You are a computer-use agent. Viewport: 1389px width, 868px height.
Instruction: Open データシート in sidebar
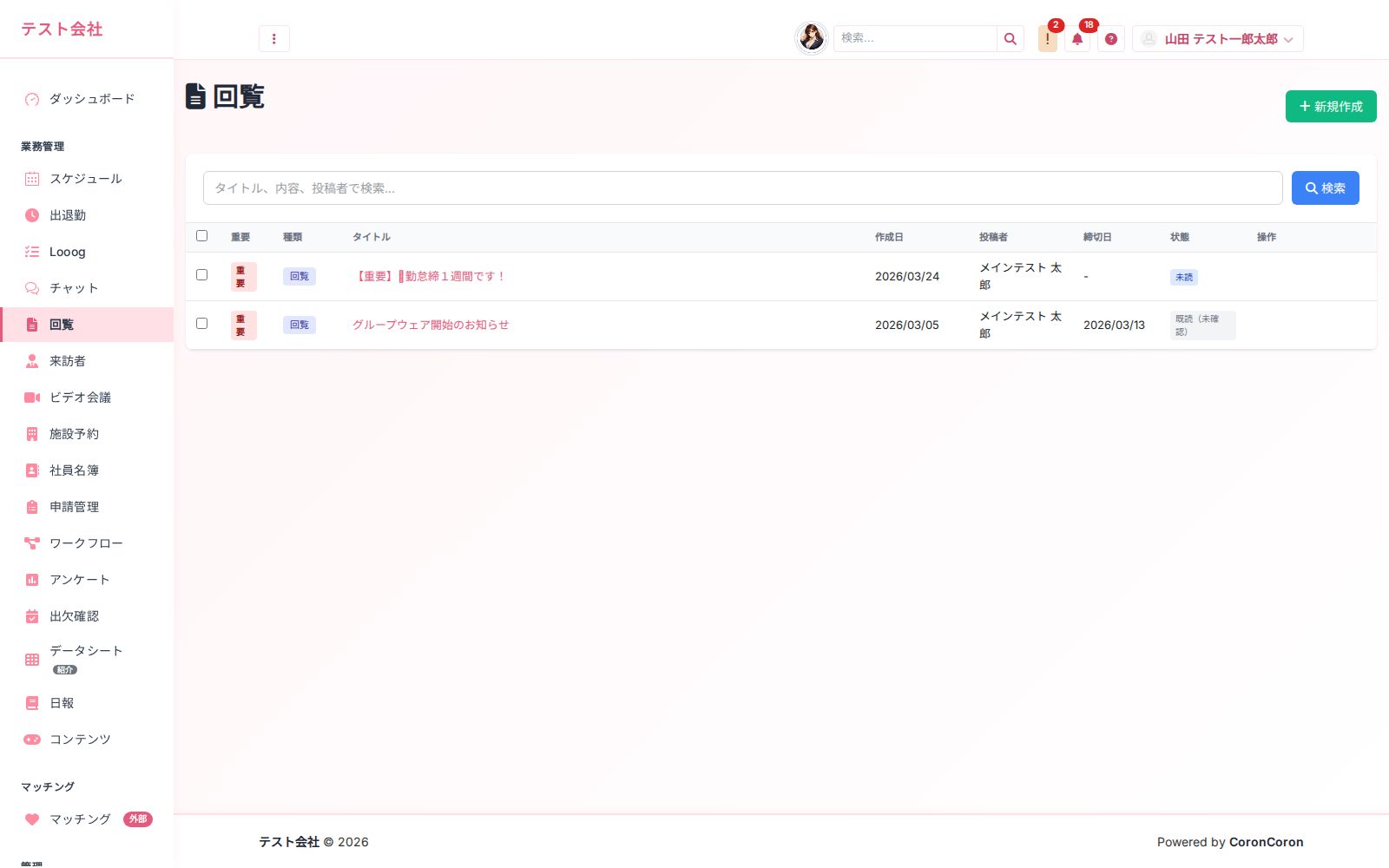(87, 660)
